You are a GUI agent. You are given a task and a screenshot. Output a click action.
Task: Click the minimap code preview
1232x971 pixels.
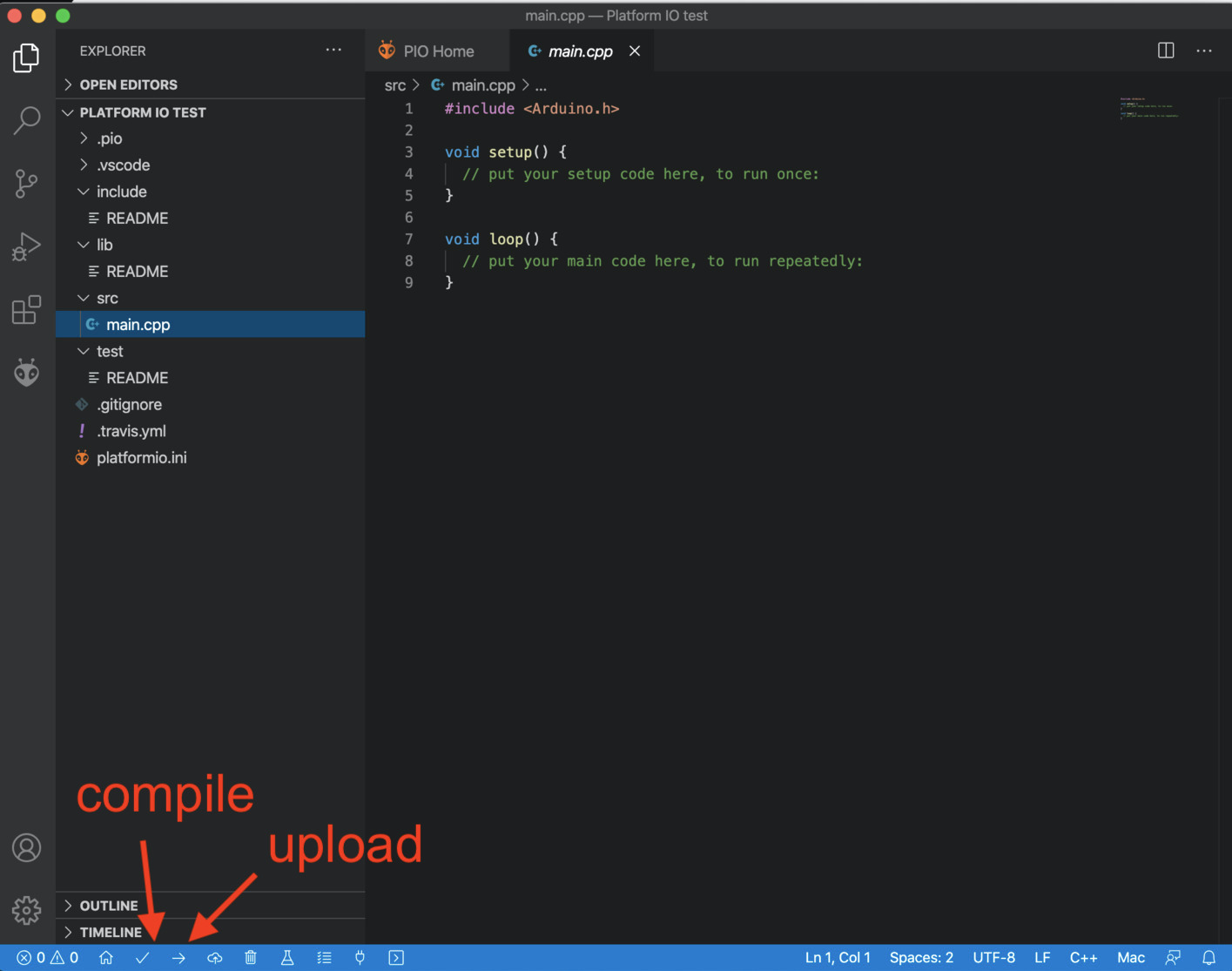tap(1149, 108)
